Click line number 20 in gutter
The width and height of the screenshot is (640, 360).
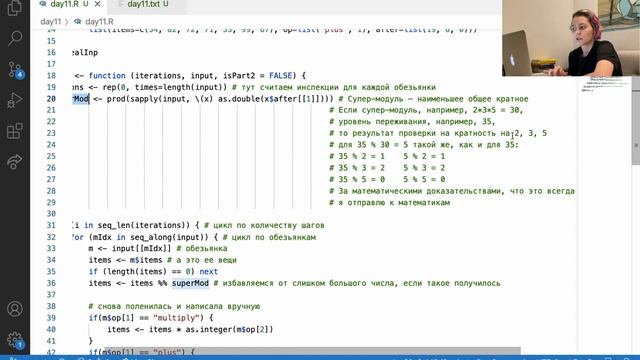pos(51,99)
